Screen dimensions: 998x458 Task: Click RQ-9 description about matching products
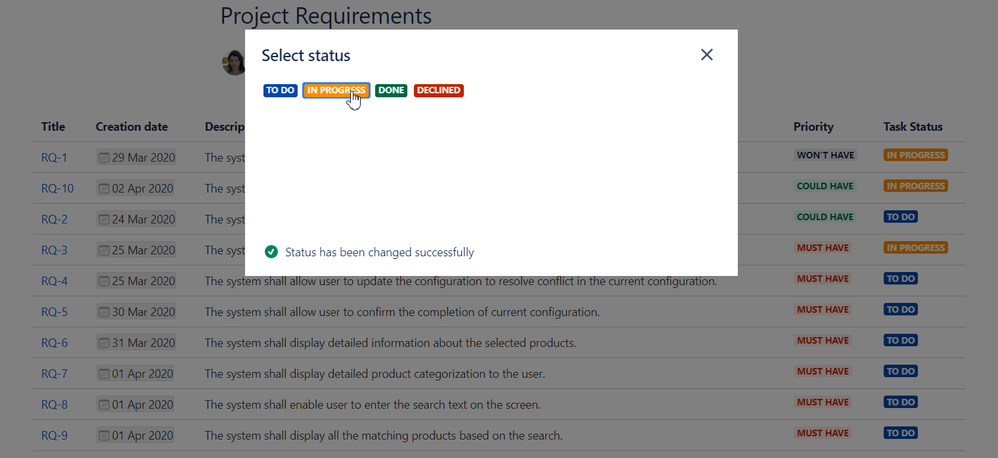click(384, 436)
